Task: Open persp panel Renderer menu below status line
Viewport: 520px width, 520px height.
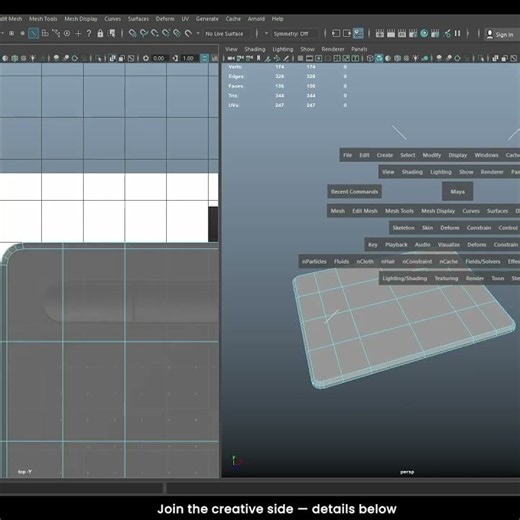Action: click(x=333, y=49)
